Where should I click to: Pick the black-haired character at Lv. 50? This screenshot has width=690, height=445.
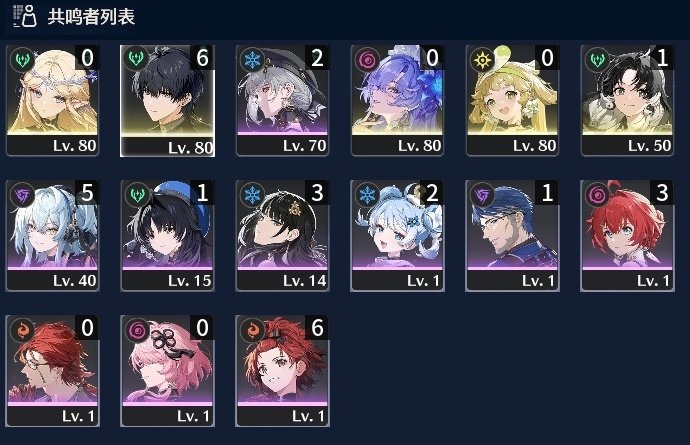point(627,100)
